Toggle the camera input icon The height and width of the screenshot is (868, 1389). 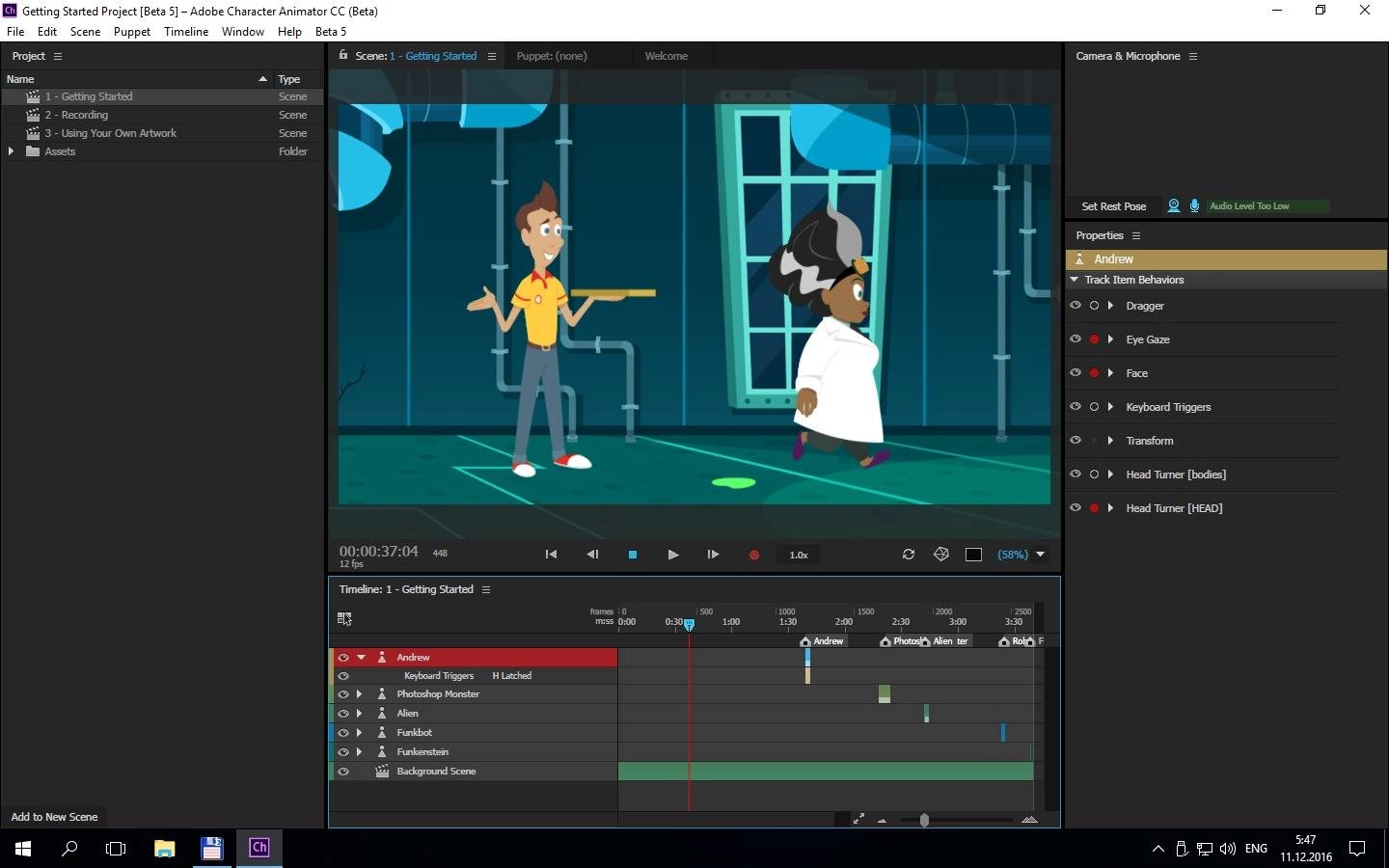tap(1174, 205)
